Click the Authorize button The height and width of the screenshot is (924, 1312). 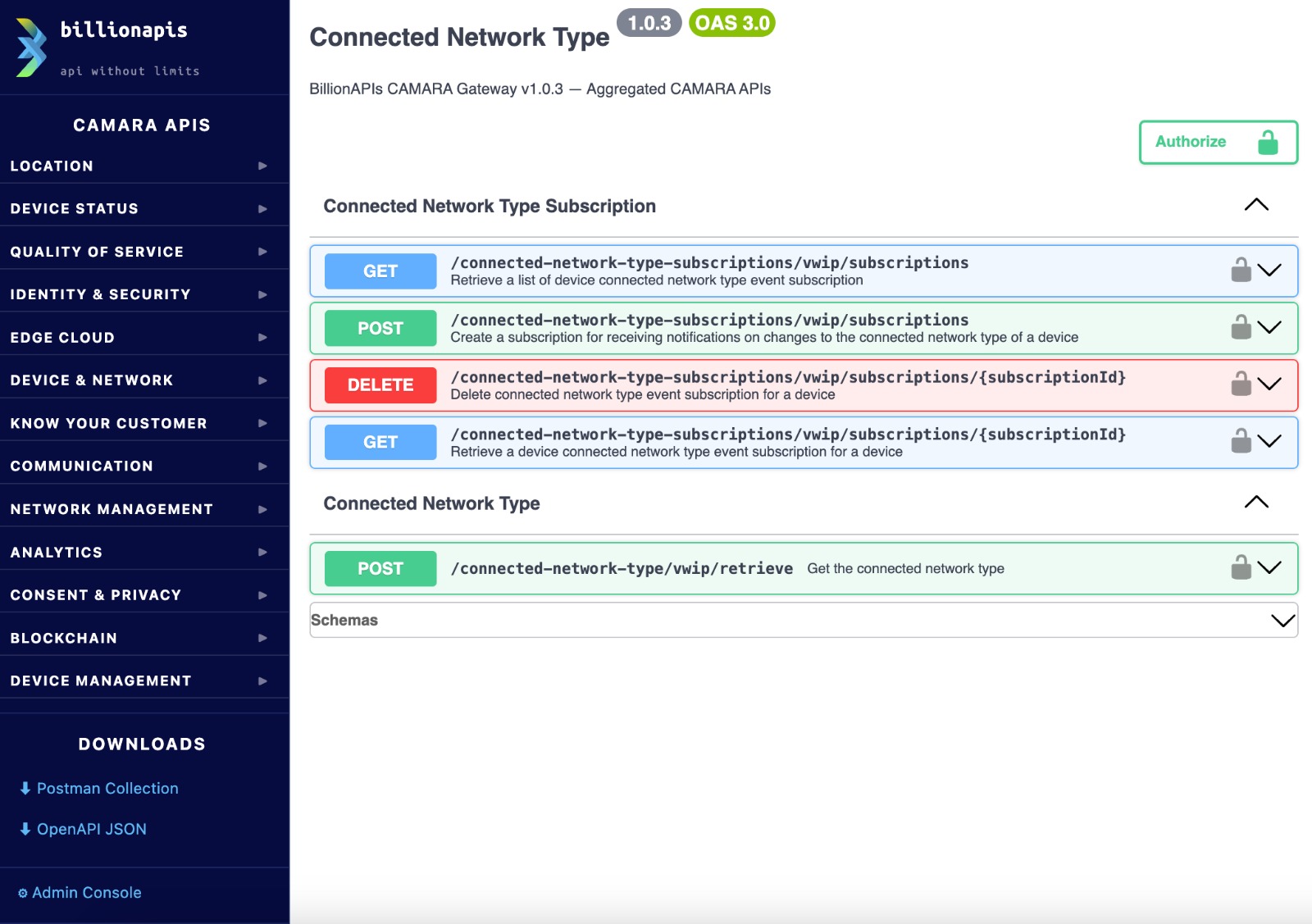click(1218, 142)
